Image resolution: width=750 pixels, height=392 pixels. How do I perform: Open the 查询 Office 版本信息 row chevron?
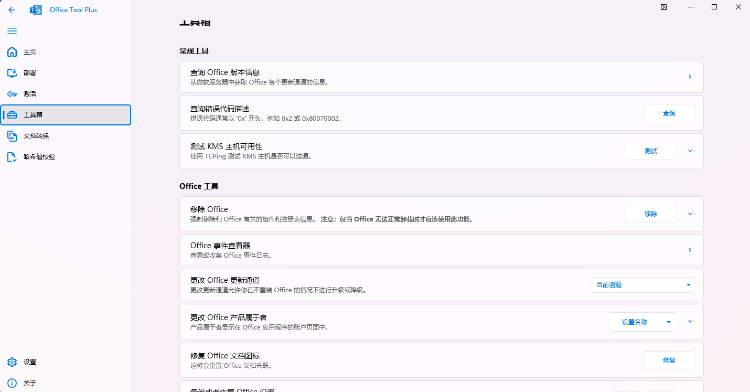coord(690,76)
